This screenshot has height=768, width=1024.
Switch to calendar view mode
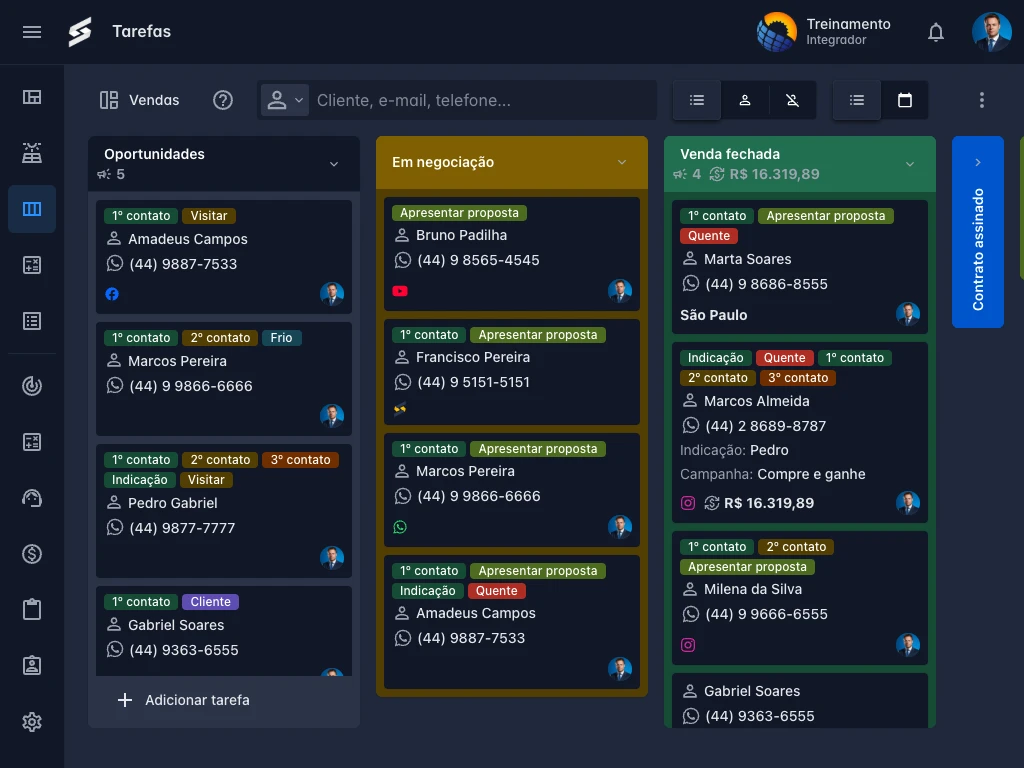904,100
